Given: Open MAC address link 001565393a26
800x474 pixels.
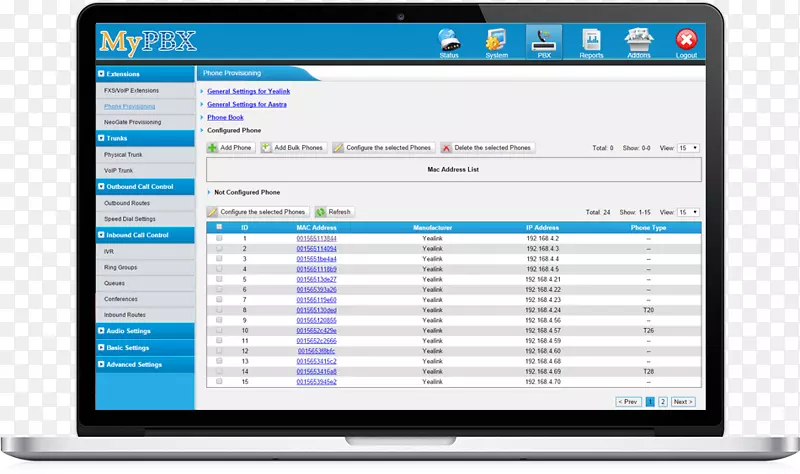Looking at the screenshot, I should [316, 289].
